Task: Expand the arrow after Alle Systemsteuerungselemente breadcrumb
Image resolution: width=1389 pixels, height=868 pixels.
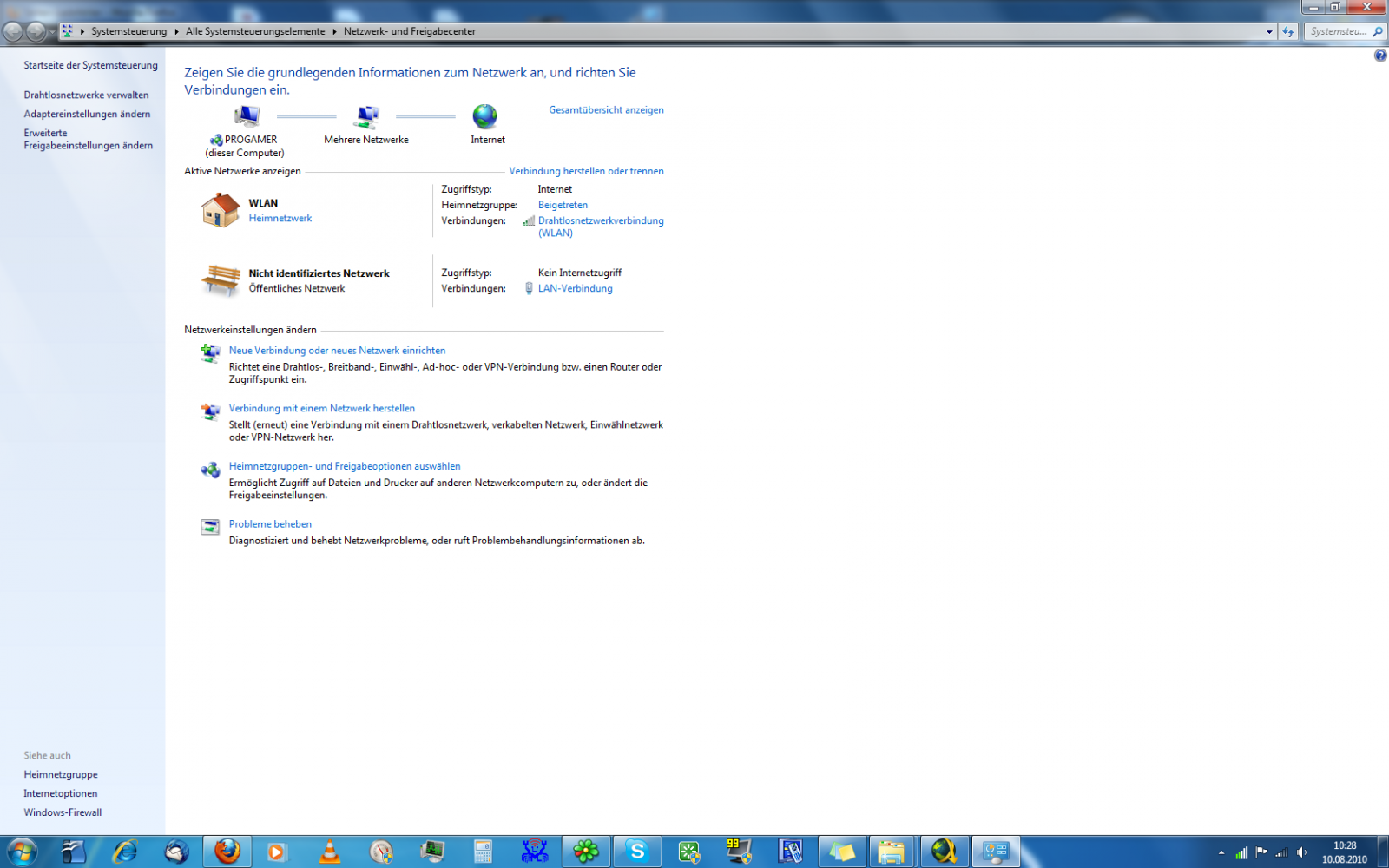Action: pos(334,31)
